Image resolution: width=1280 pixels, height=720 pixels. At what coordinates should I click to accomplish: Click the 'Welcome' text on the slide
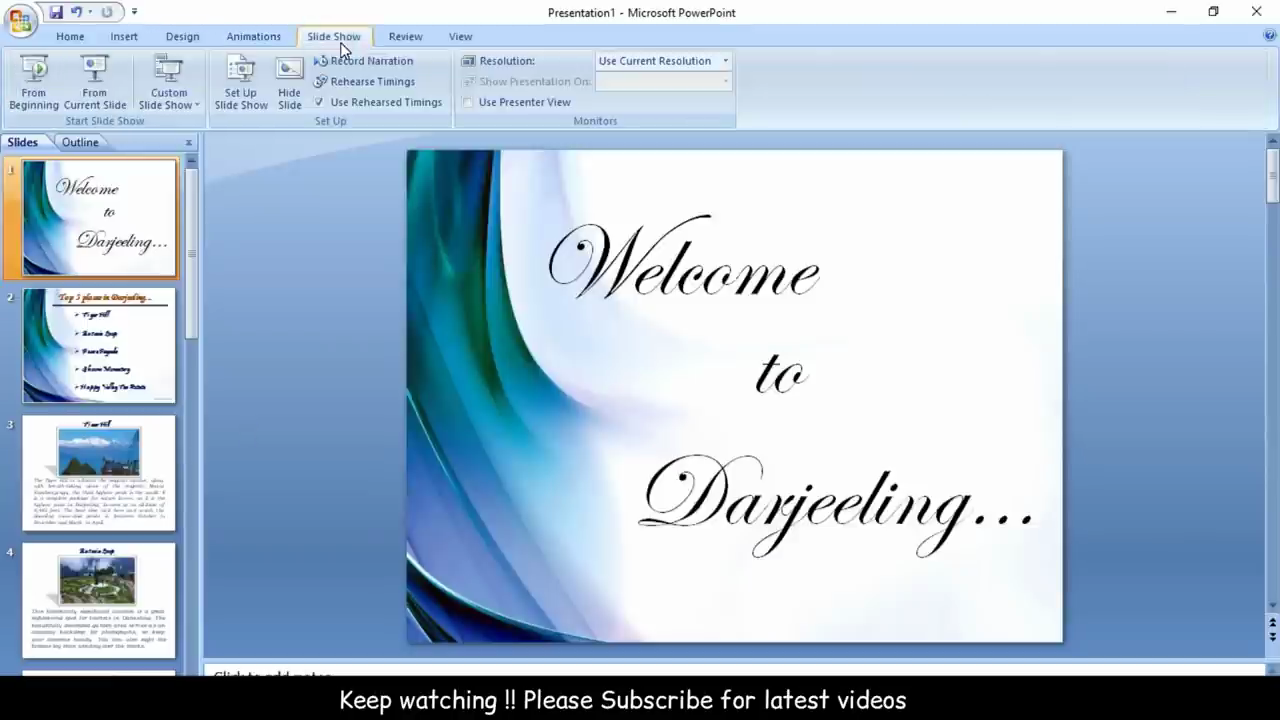tap(684, 258)
